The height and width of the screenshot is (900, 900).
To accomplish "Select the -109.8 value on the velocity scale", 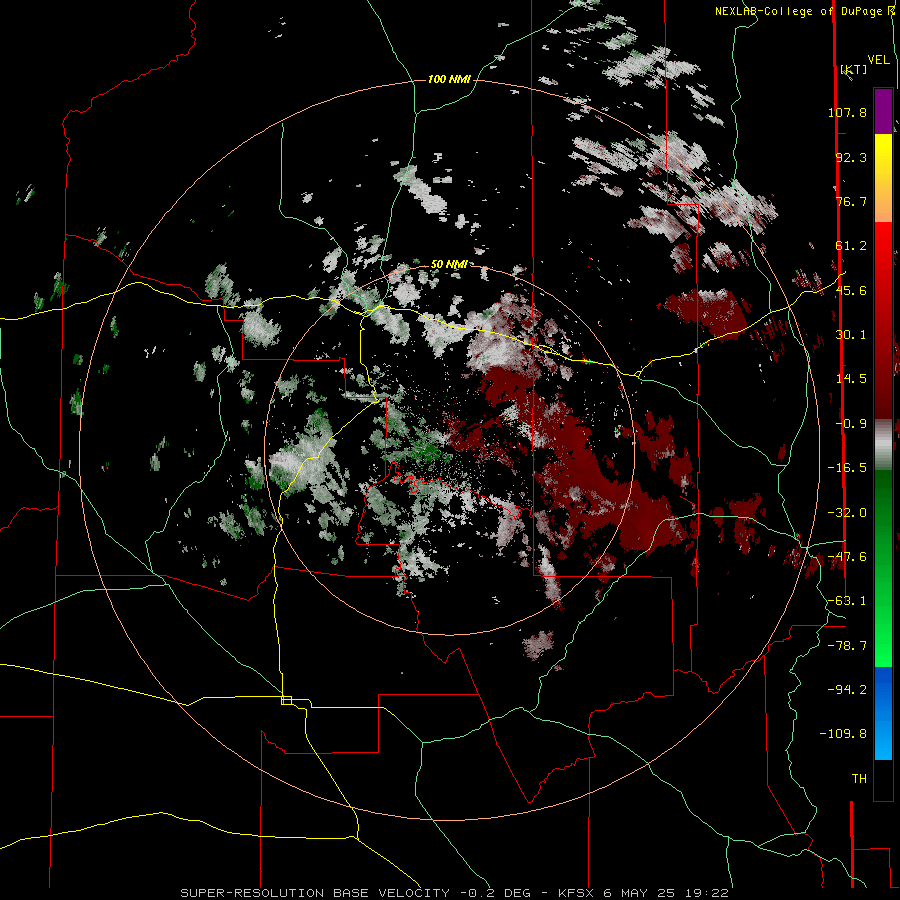I will coord(843,734).
